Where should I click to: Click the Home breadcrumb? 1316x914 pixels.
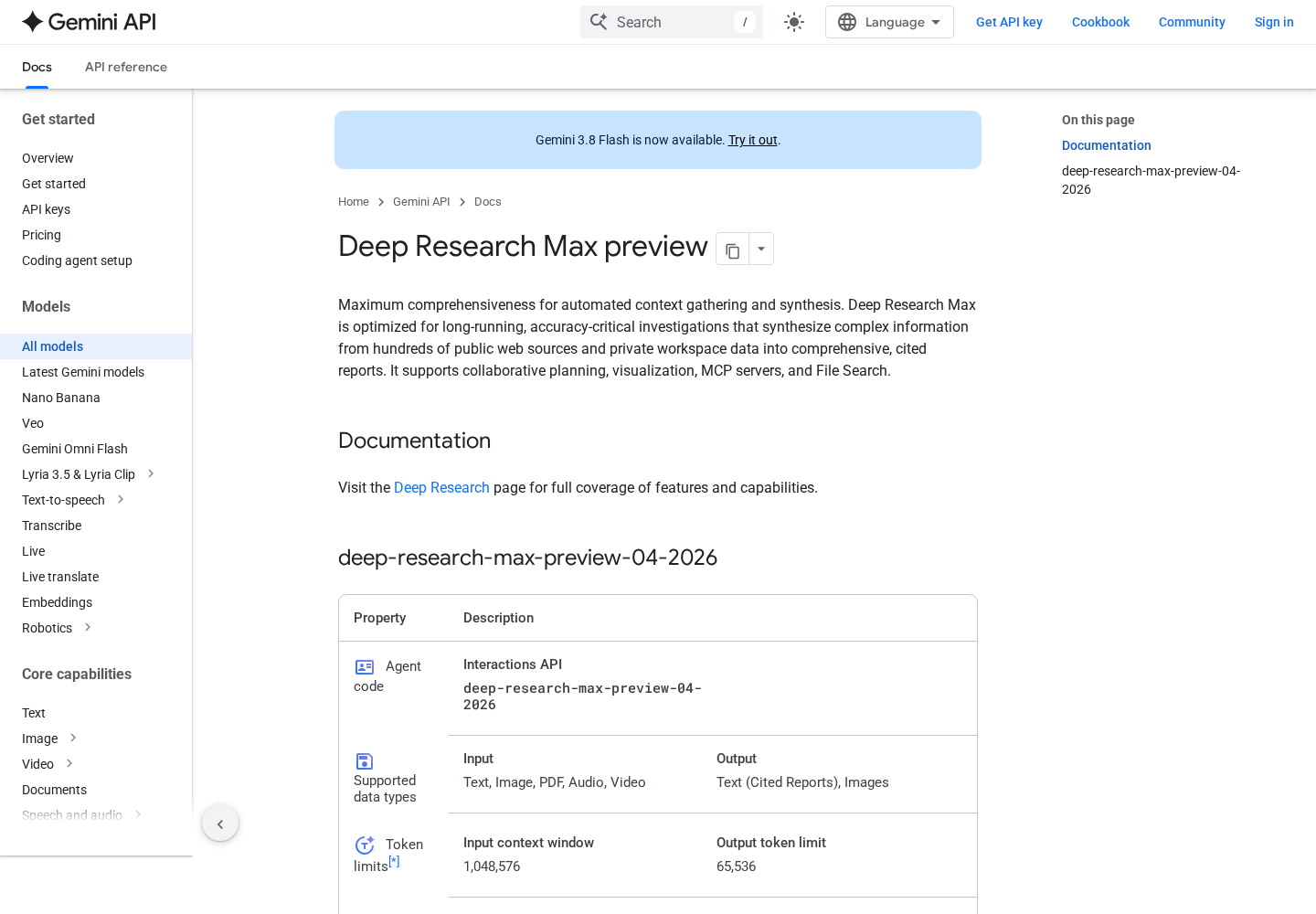[354, 202]
